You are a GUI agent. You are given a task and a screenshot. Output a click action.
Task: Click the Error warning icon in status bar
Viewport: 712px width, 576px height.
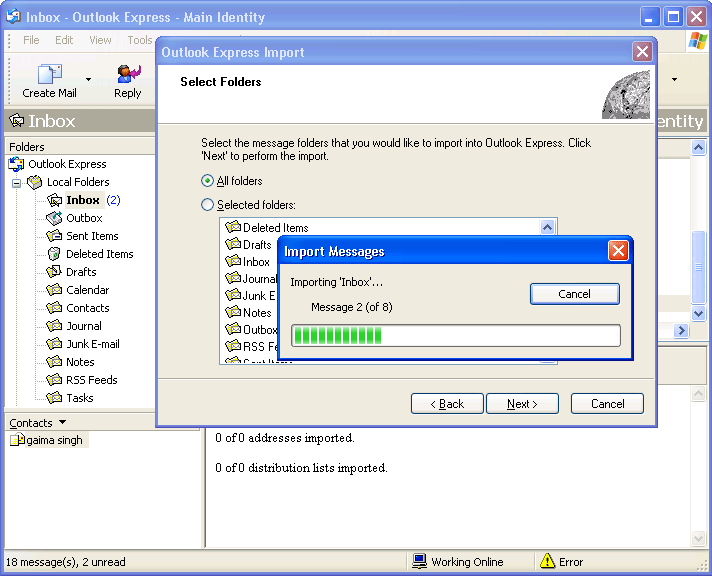(548, 561)
